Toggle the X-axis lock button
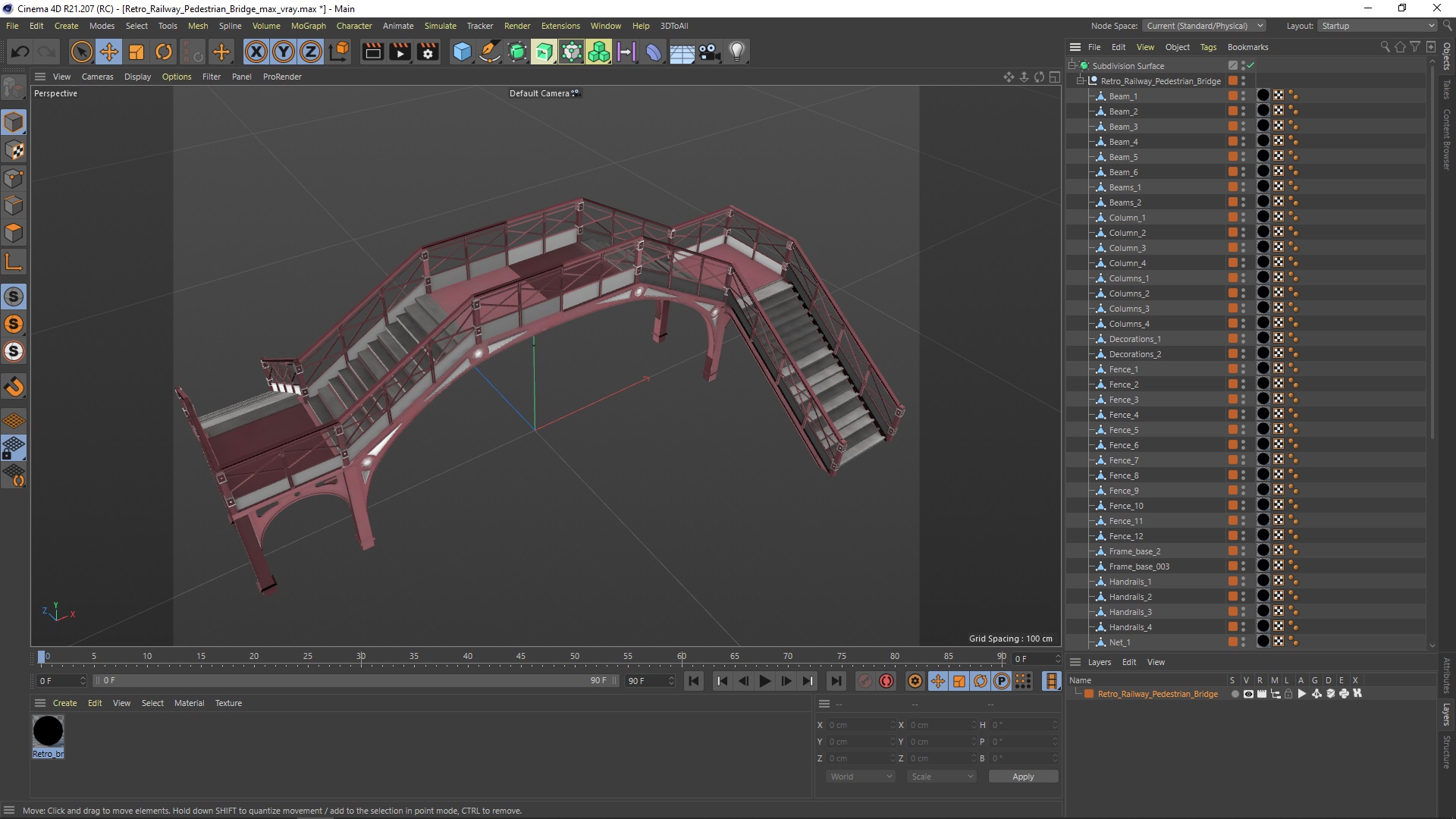This screenshot has height=819, width=1456. tap(256, 52)
